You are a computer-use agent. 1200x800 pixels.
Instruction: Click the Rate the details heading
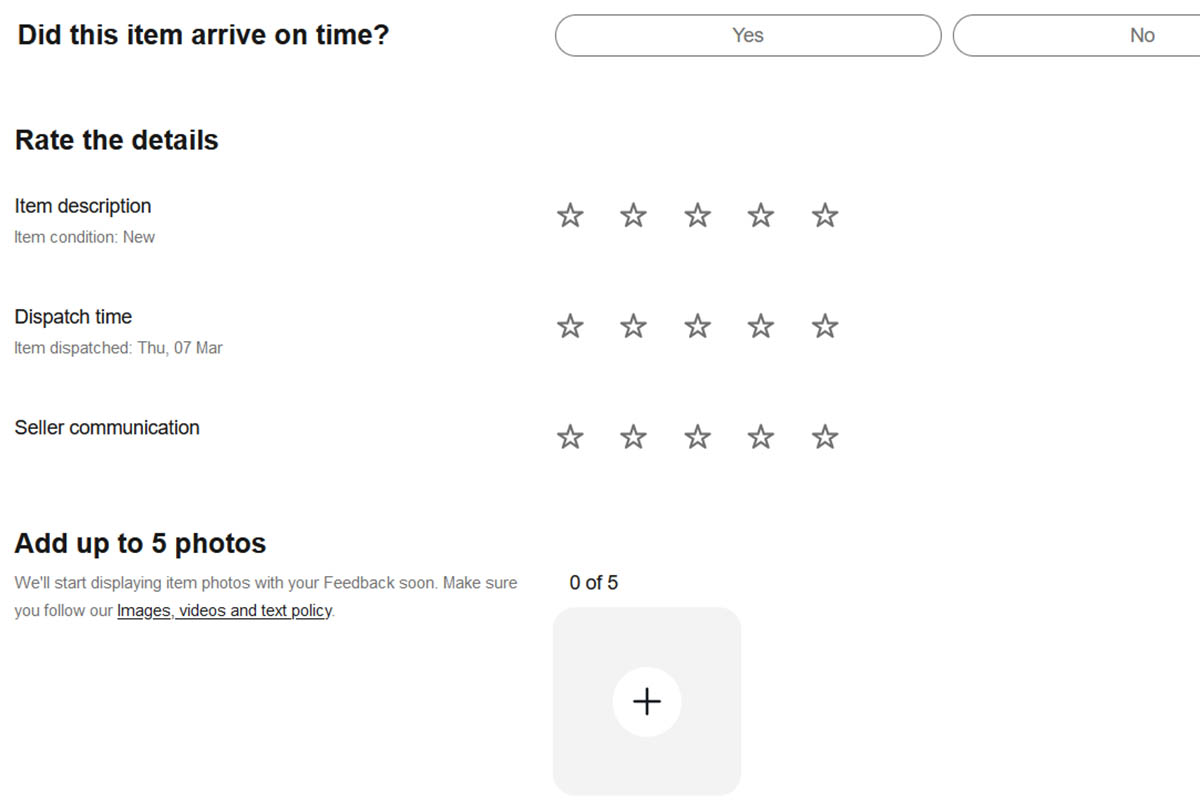pyautogui.click(x=116, y=140)
